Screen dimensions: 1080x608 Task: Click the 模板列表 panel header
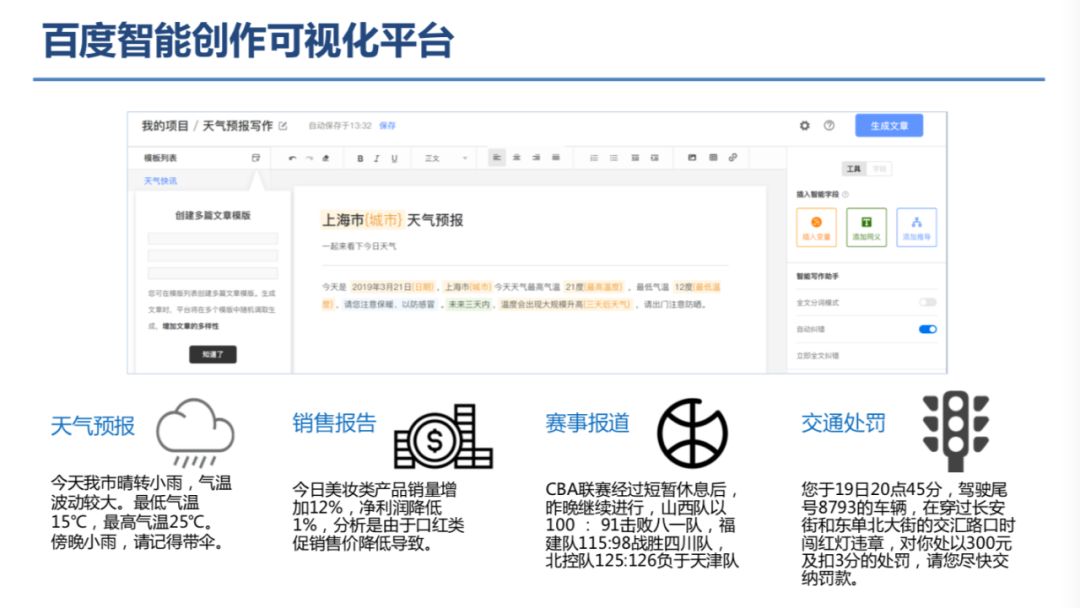tap(160, 158)
